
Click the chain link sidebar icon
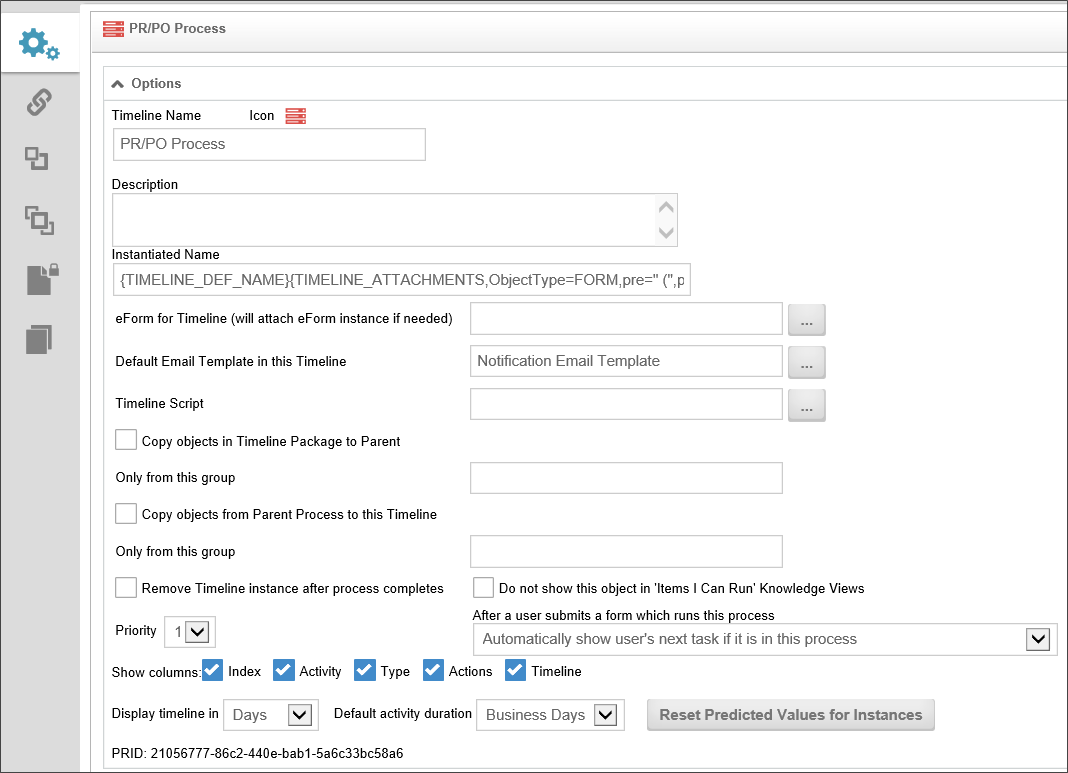pos(39,101)
